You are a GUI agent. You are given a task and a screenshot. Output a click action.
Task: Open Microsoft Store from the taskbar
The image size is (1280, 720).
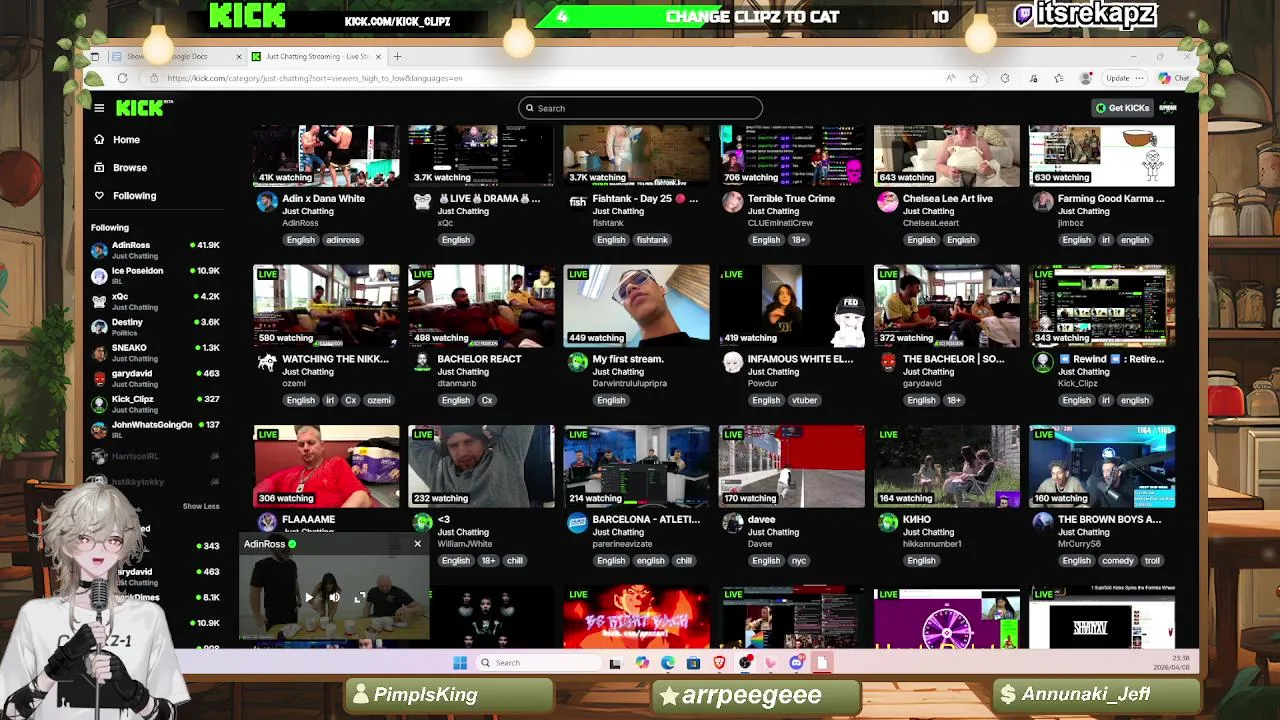pyautogui.click(x=693, y=663)
